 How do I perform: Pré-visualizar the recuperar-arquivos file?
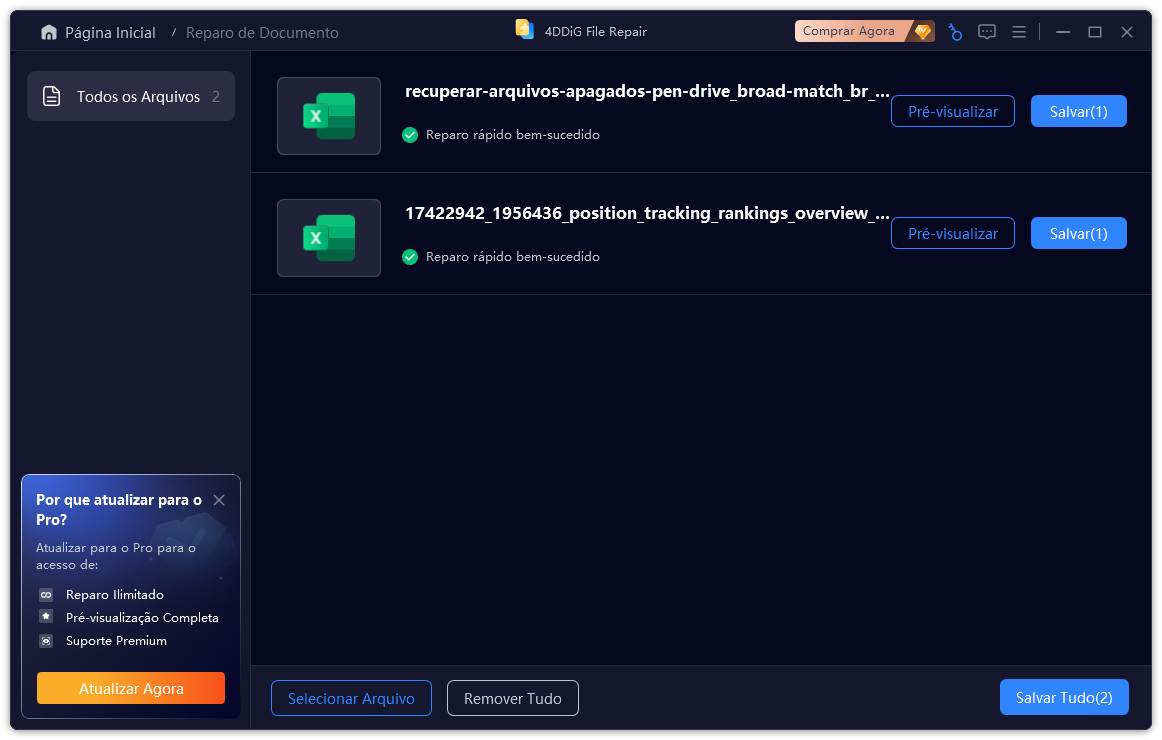point(952,111)
